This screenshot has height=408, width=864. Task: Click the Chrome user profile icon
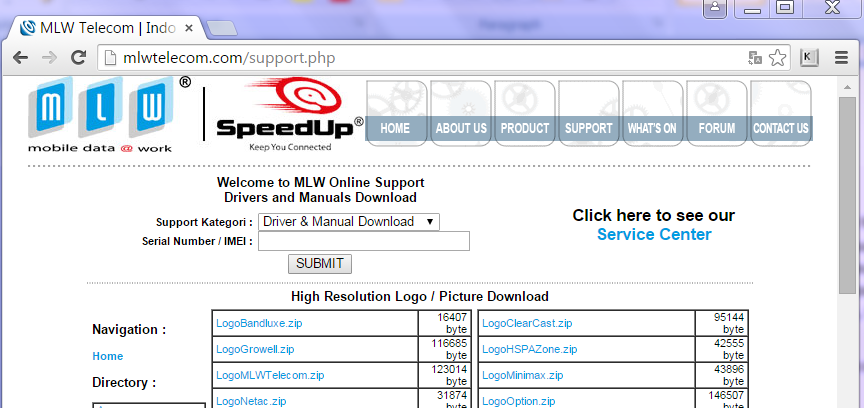[x=715, y=8]
